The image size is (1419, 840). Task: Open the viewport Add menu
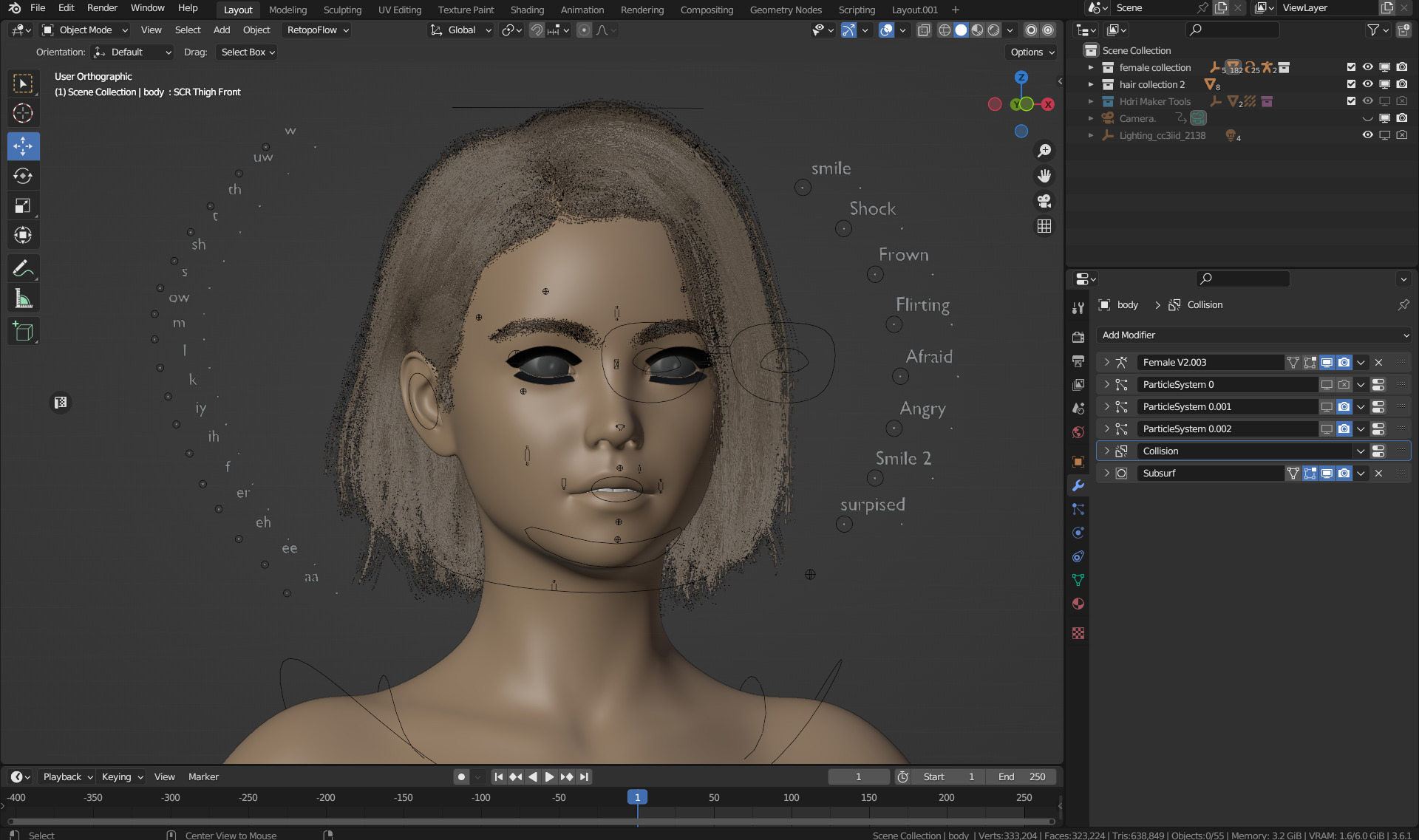click(222, 30)
